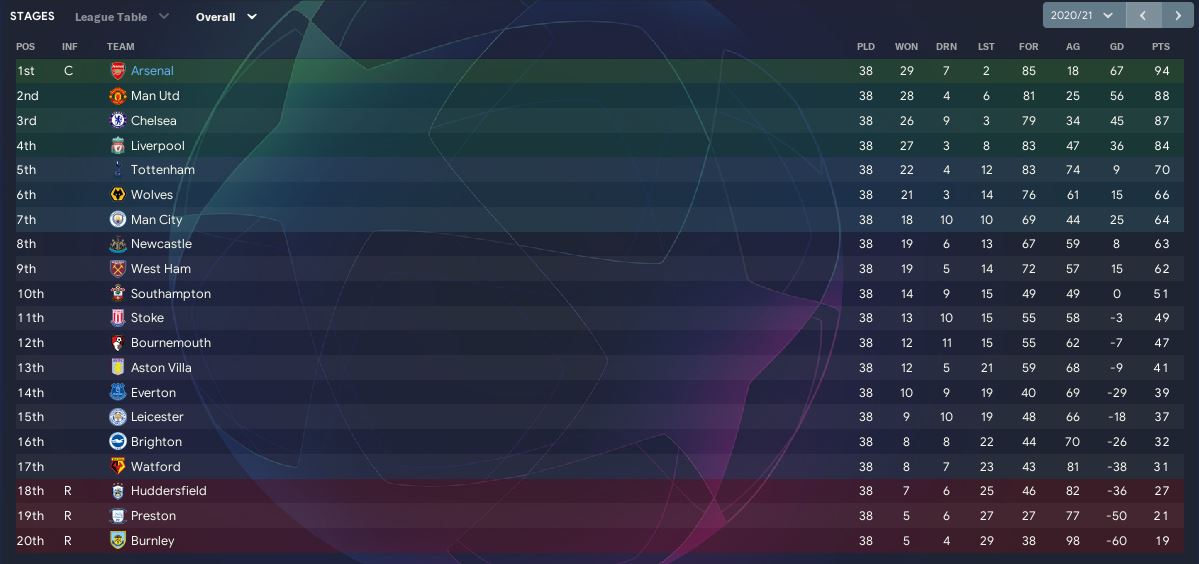The width and height of the screenshot is (1199, 564).
Task: Select the STAGES tab label
Action: tap(32, 16)
